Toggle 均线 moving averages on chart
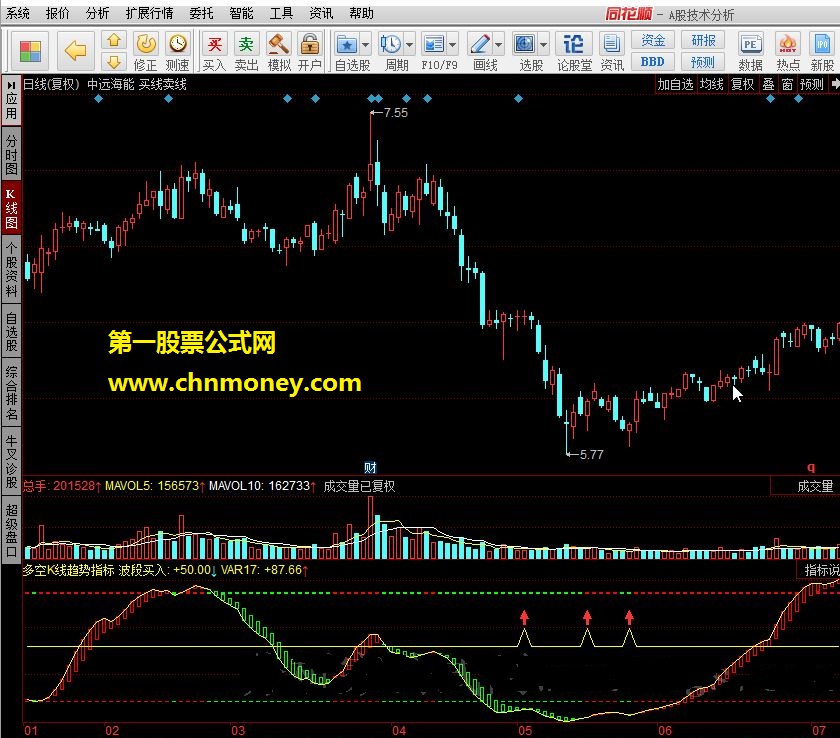This screenshot has height=738, width=840. pos(711,84)
